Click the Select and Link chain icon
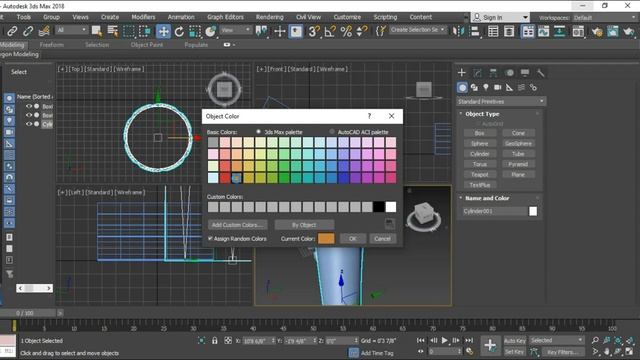This screenshot has height=360, width=640. (x=12, y=31)
